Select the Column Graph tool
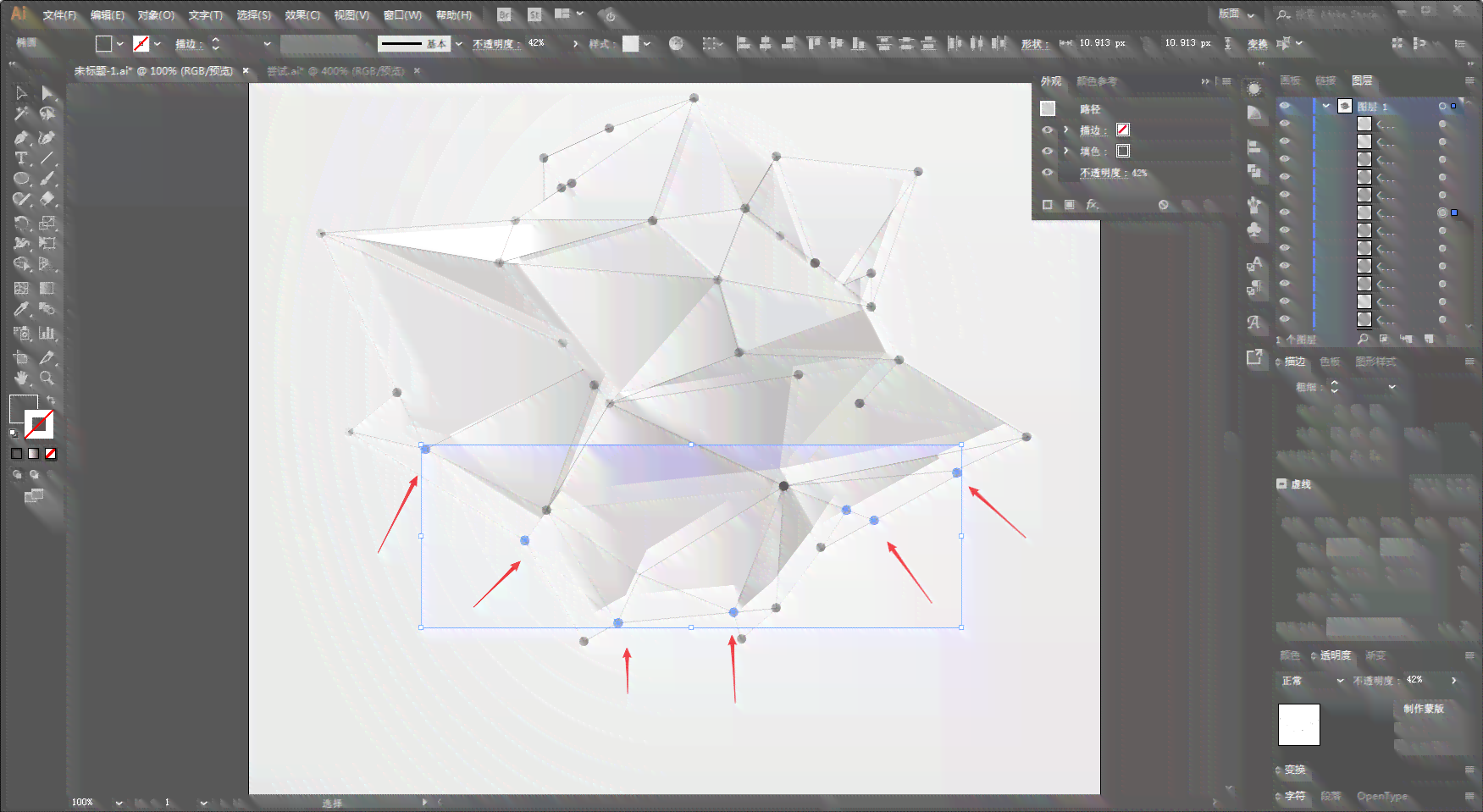The width and height of the screenshot is (1483, 812). pyautogui.click(x=47, y=334)
